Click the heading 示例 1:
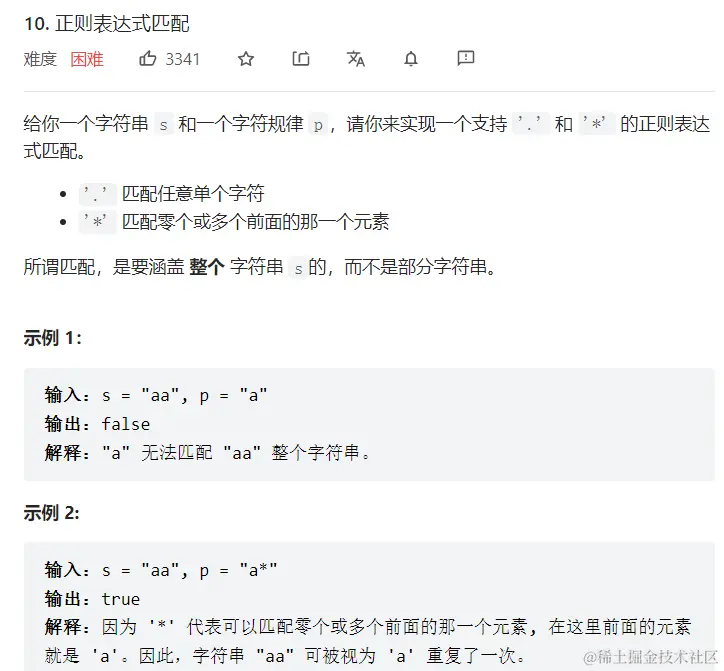The image size is (724, 671). click(53, 338)
